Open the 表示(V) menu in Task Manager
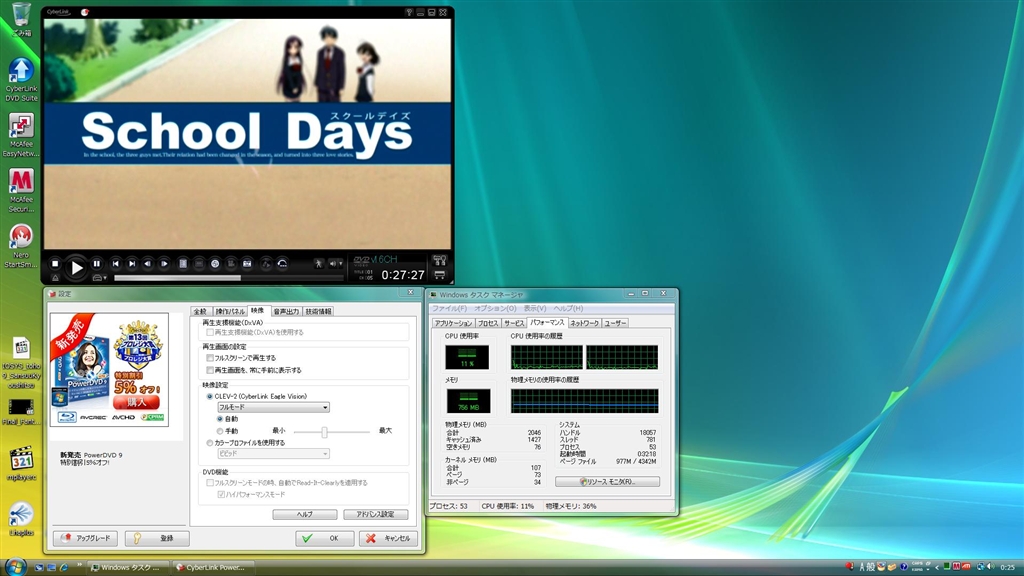1024x576 pixels. click(x=535, y=308)
